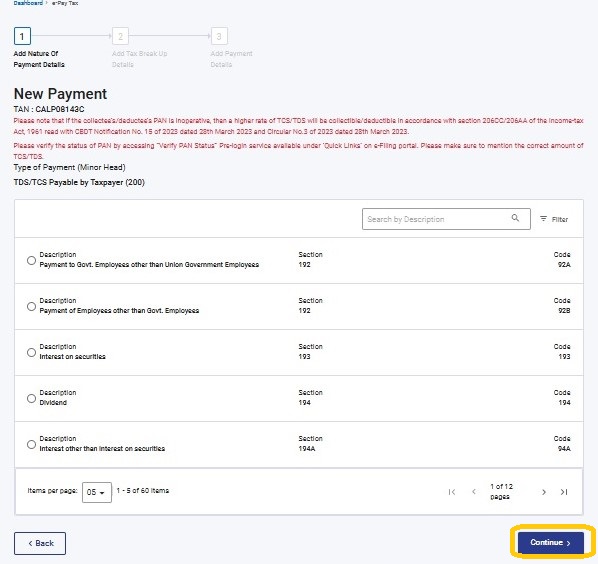
Task: Jump to last page arrow
Action: click(564, 492)
